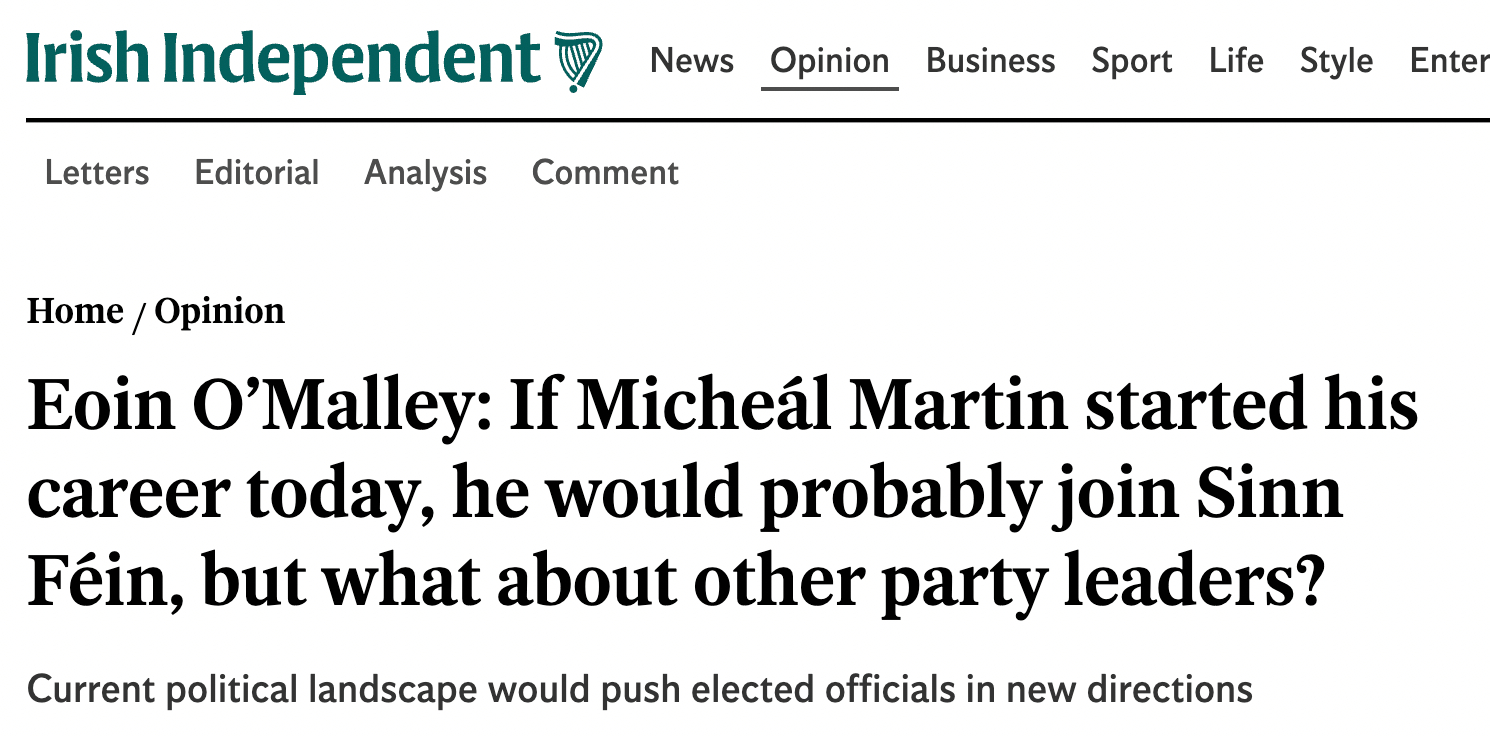Click the Opinion breadcrumb link
The image size is (1490, 736).
(219, 312)
